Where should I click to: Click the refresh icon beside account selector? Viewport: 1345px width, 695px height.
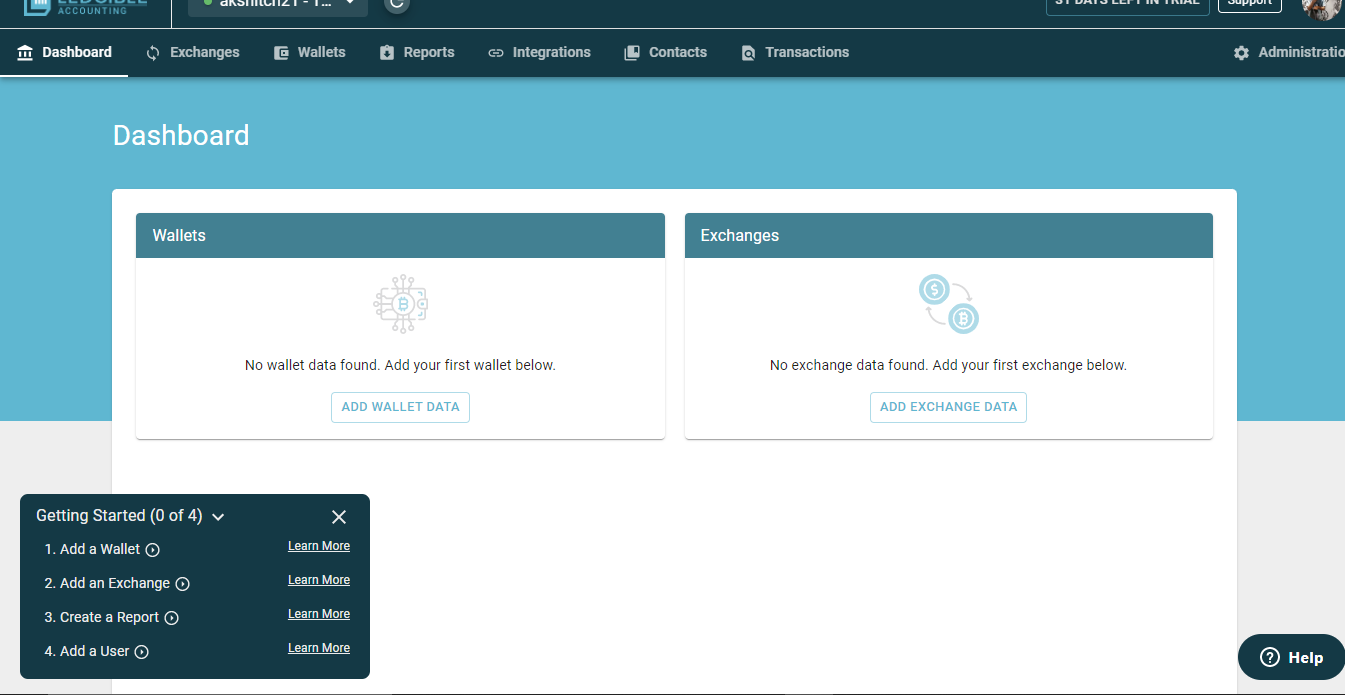[397, 4]
